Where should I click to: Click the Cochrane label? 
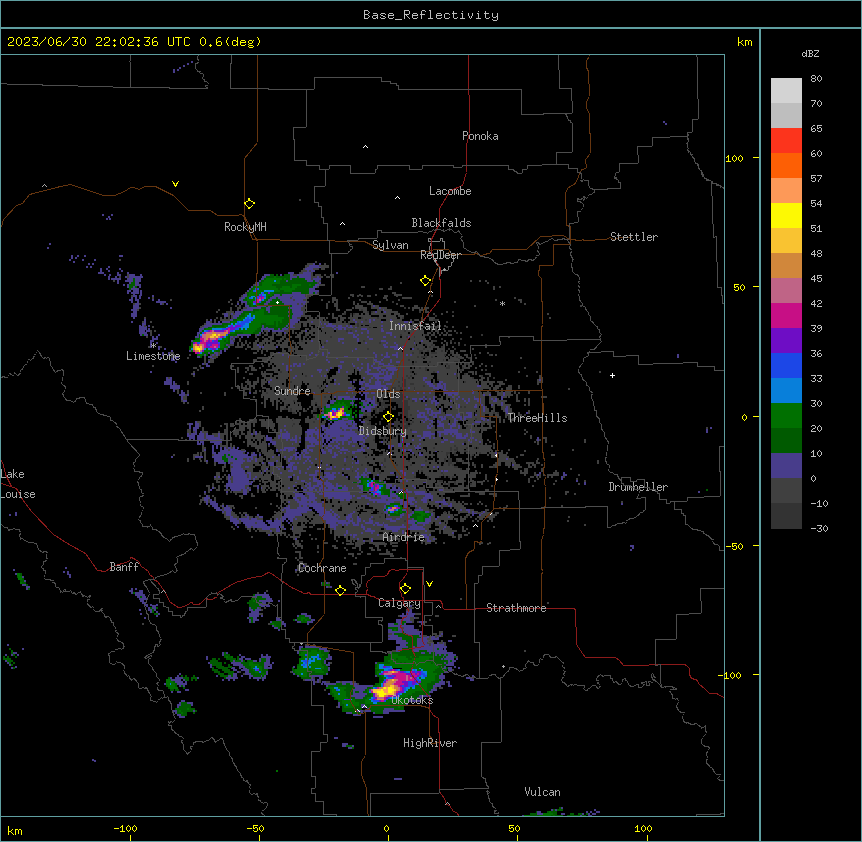[x=322, y=568]
